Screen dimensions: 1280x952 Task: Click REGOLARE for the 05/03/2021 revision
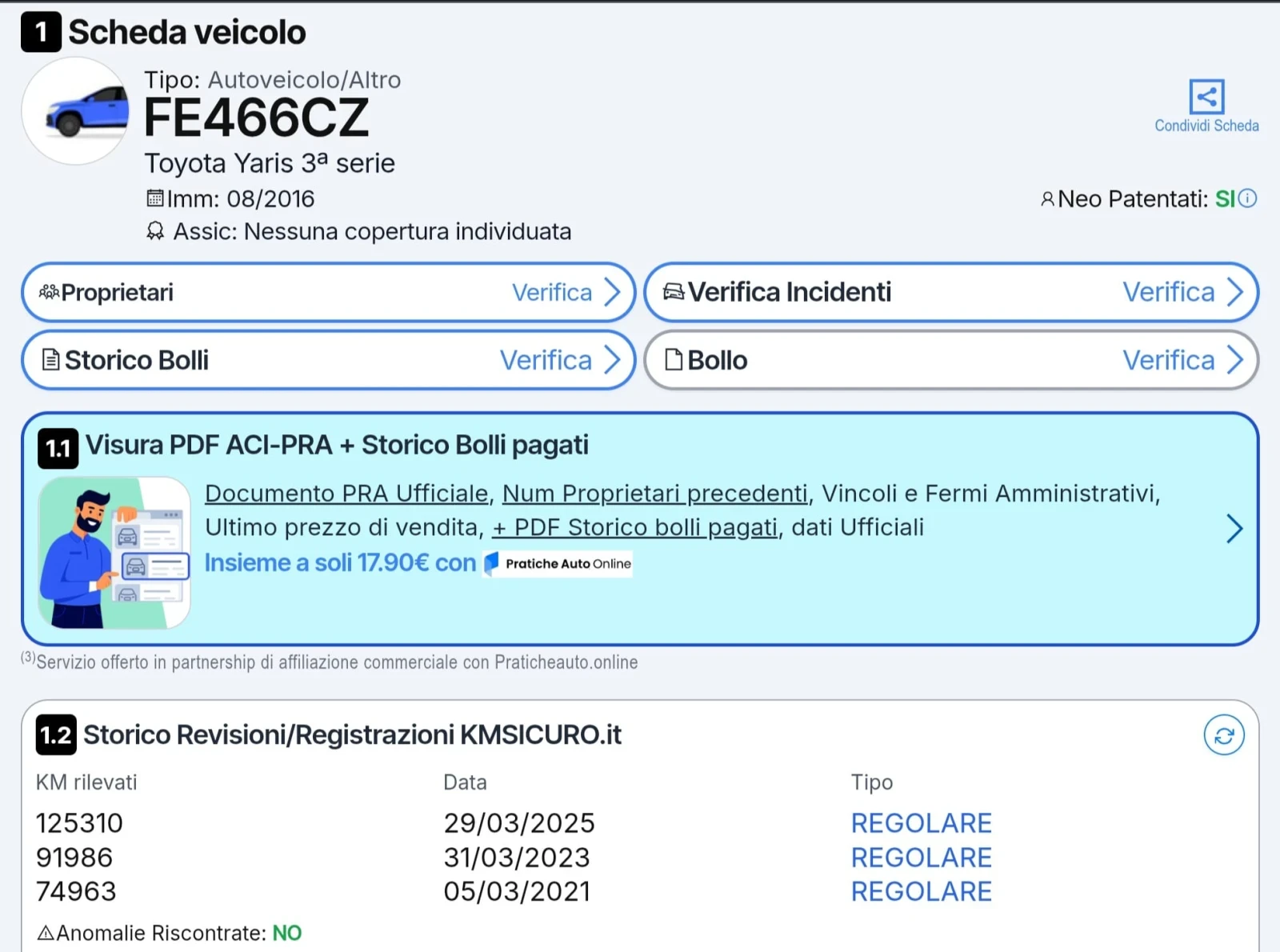922,891
